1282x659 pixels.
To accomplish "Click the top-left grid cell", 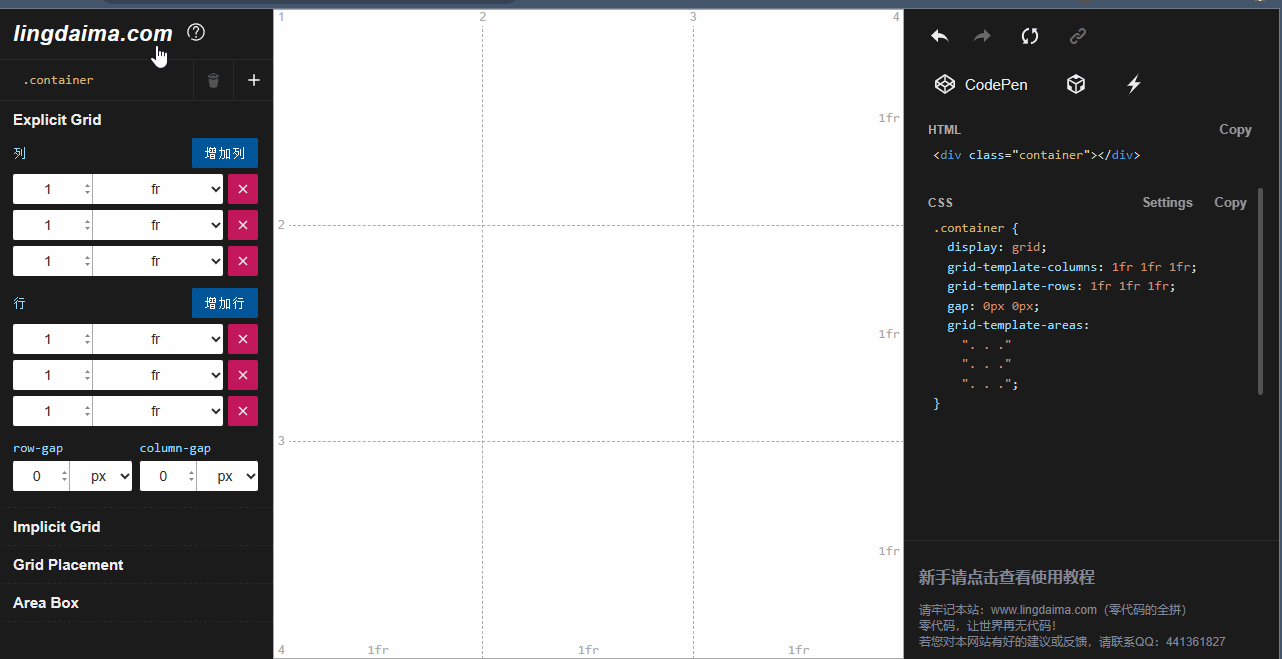I will coord(378,117).
